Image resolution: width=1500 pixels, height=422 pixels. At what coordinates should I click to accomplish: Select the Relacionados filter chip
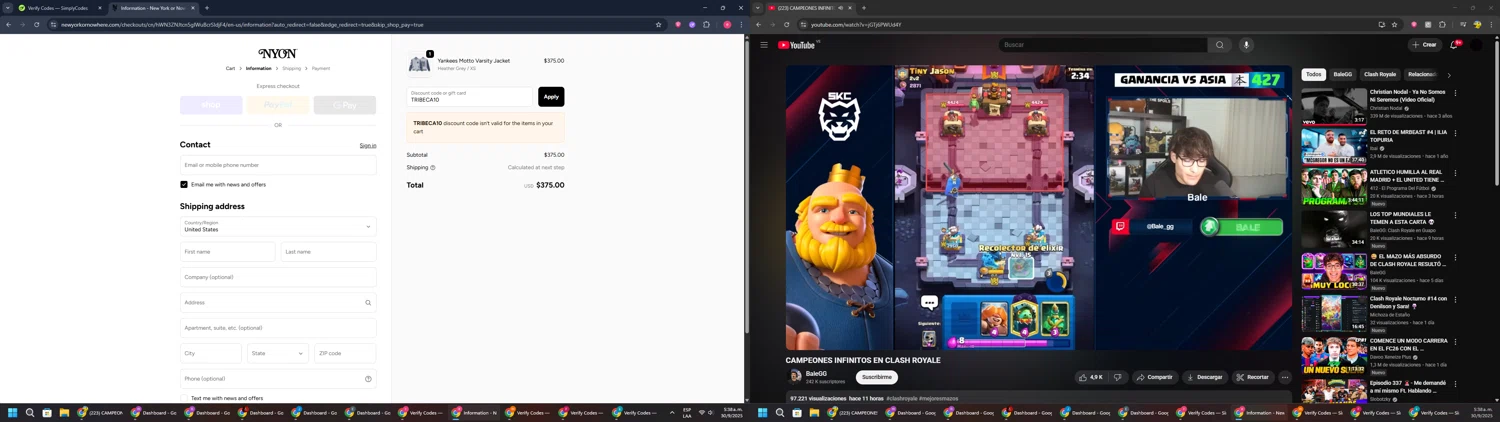pos(1421,74)
